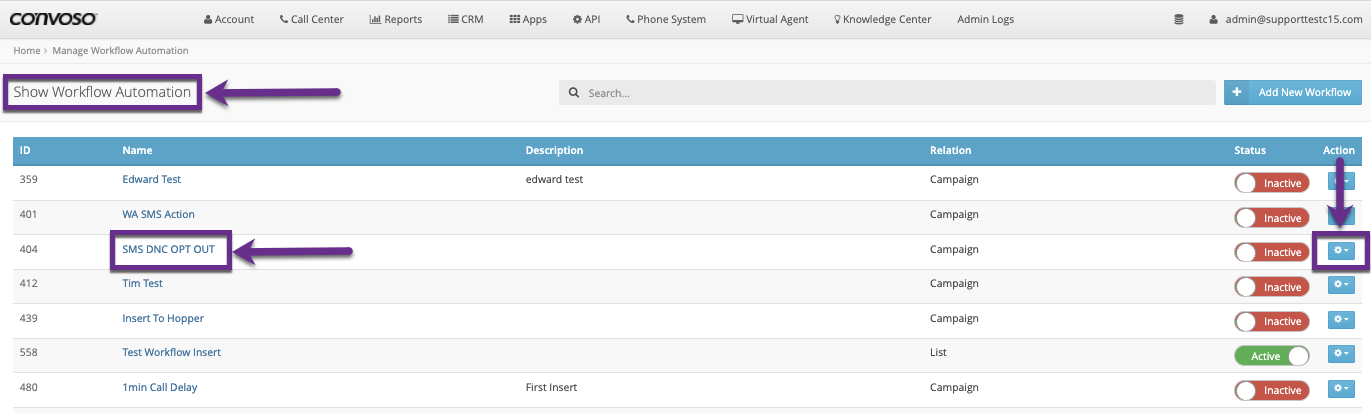The width and height of the screenshot is (1371, 413).
Task: Click the 'List' relation cell
Action: [938, 352]
